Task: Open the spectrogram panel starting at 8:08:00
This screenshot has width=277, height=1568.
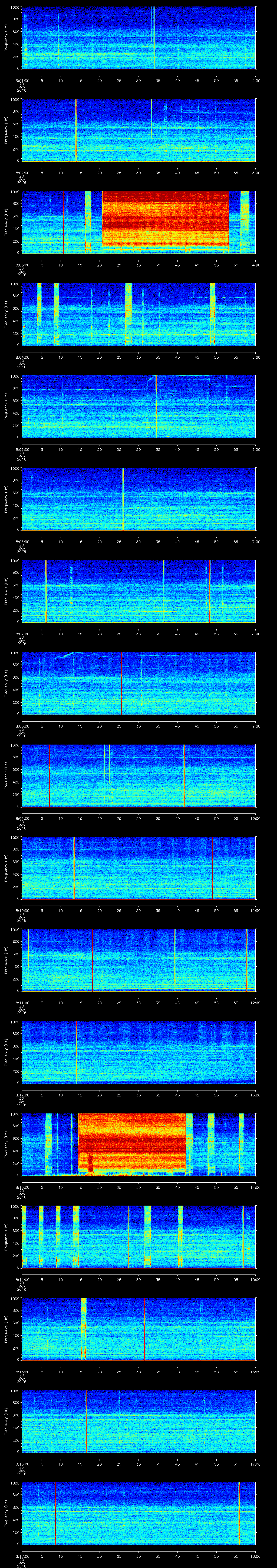Action: point(138,683)
